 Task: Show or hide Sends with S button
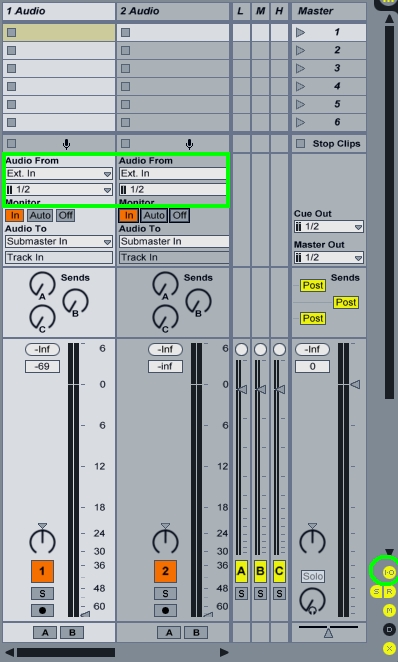(x=376, y=591)
